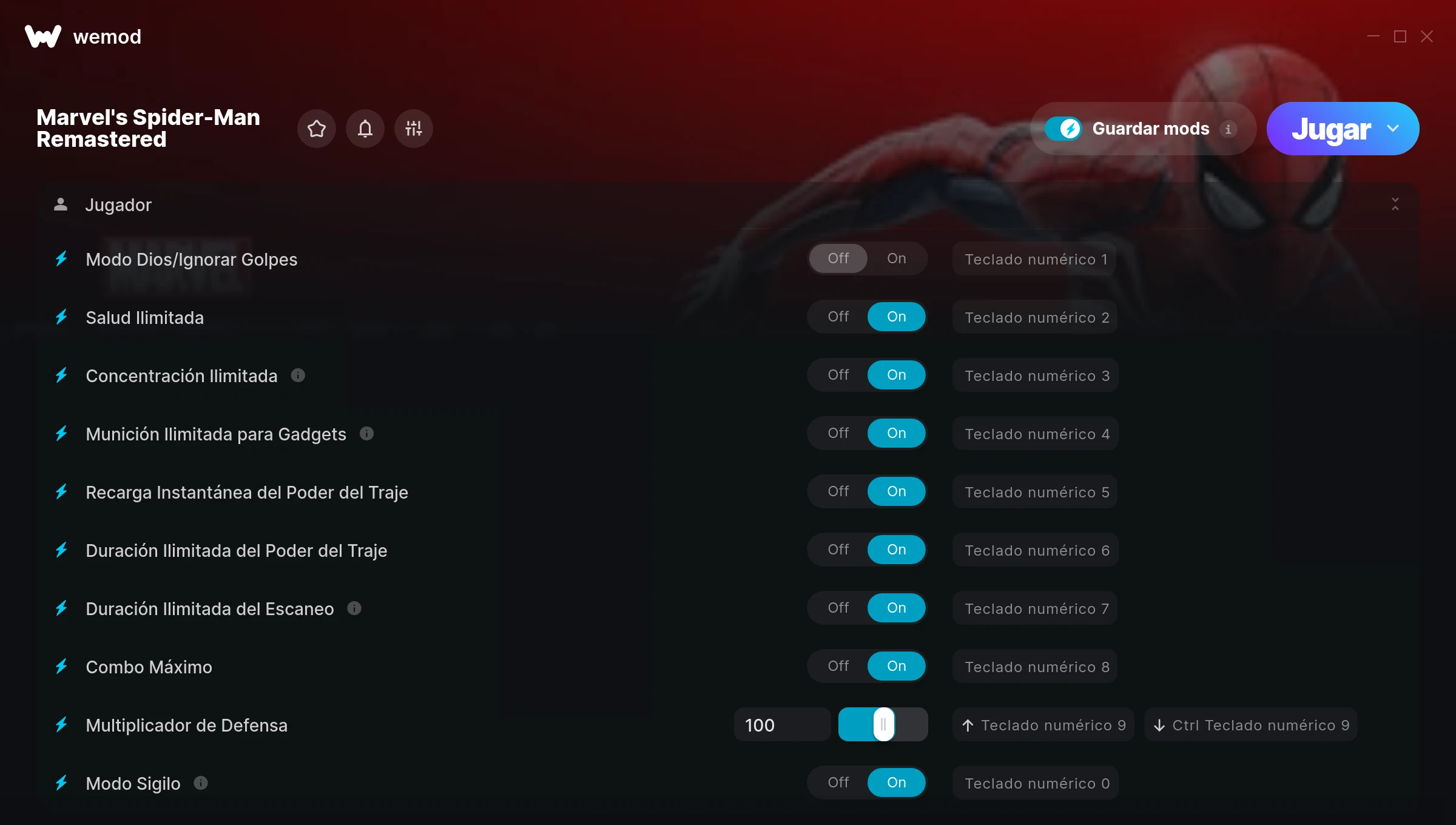Collapse the Jugador category

coord(1395,204)
